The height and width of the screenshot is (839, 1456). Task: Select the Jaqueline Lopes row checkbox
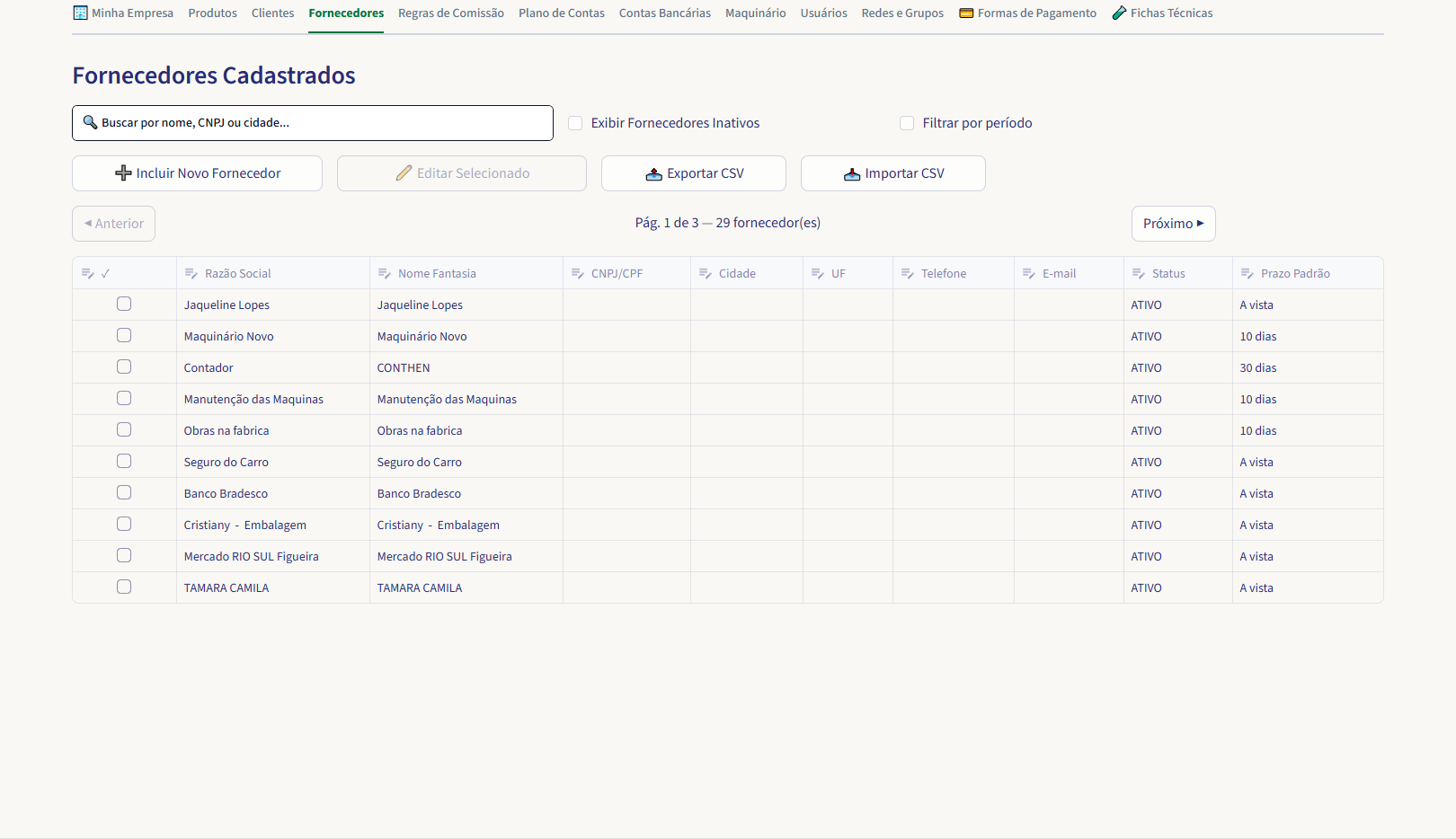[x=124, y=304]
